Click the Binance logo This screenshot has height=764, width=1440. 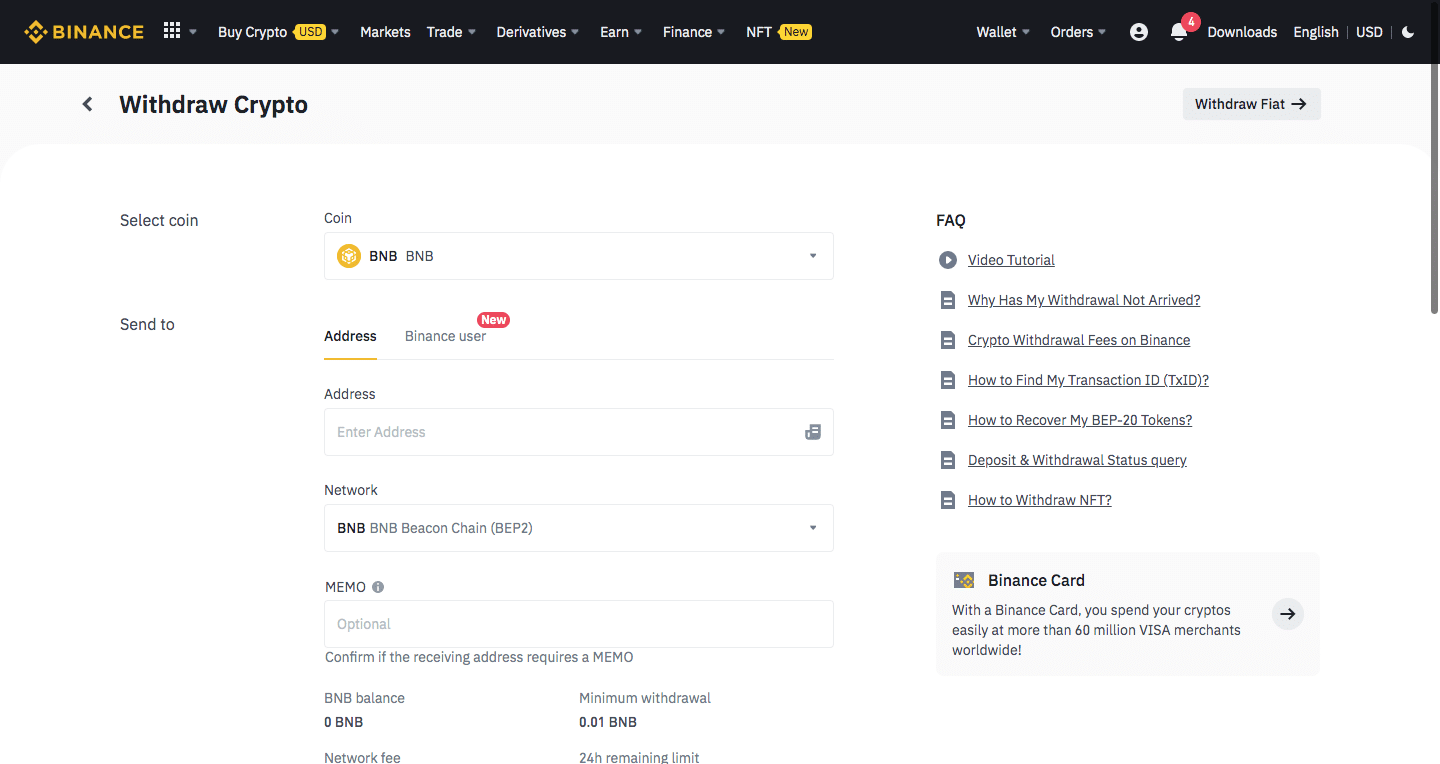[x=84, y=32]
